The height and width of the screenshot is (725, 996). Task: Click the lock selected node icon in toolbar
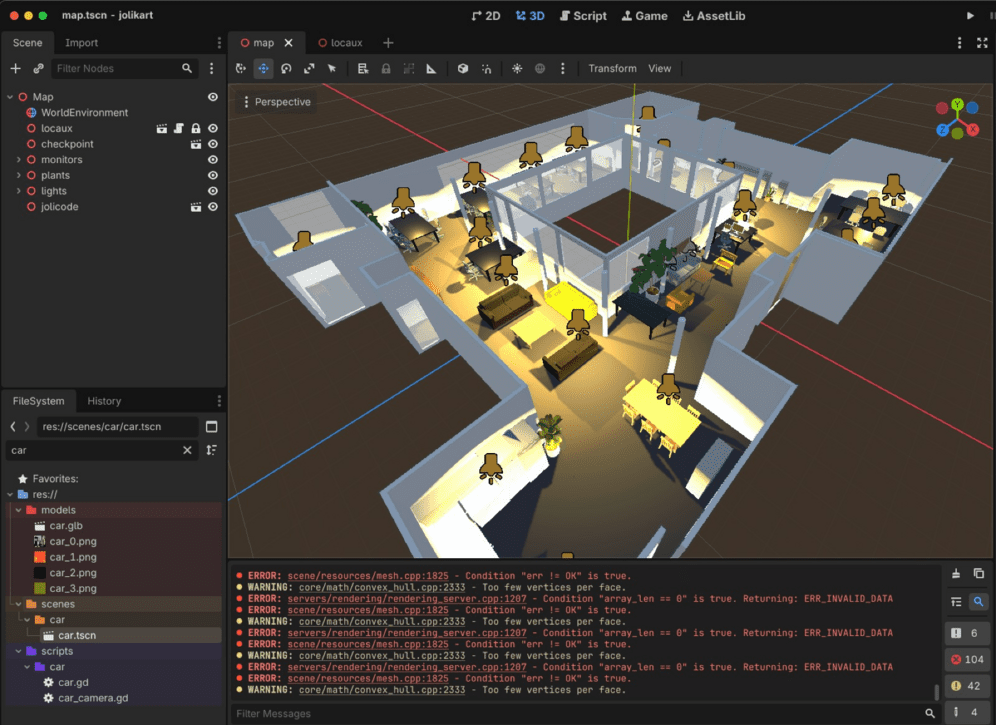coord(386,69)
